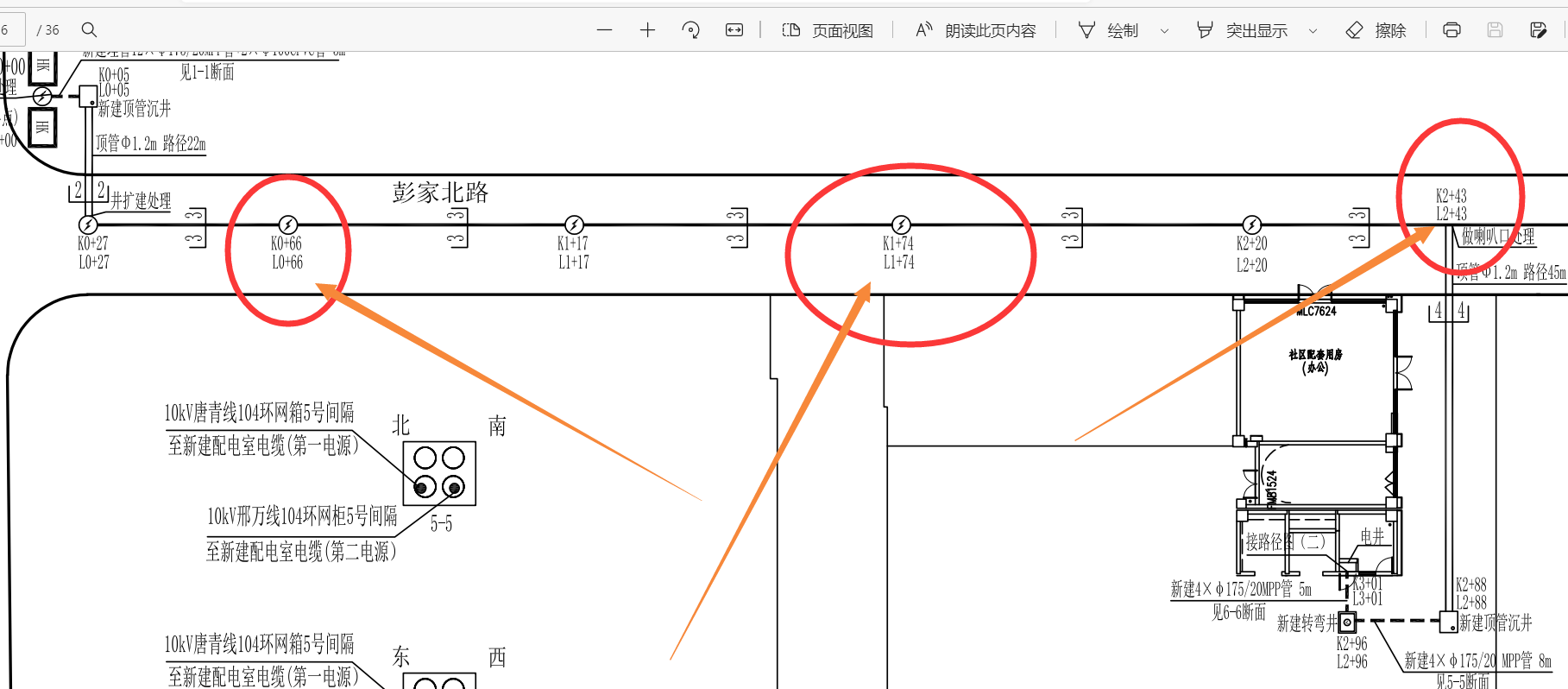The image size is (1568, 689).
Task: Start 朗读此页内容 read aloud
Action: [975, 30]
